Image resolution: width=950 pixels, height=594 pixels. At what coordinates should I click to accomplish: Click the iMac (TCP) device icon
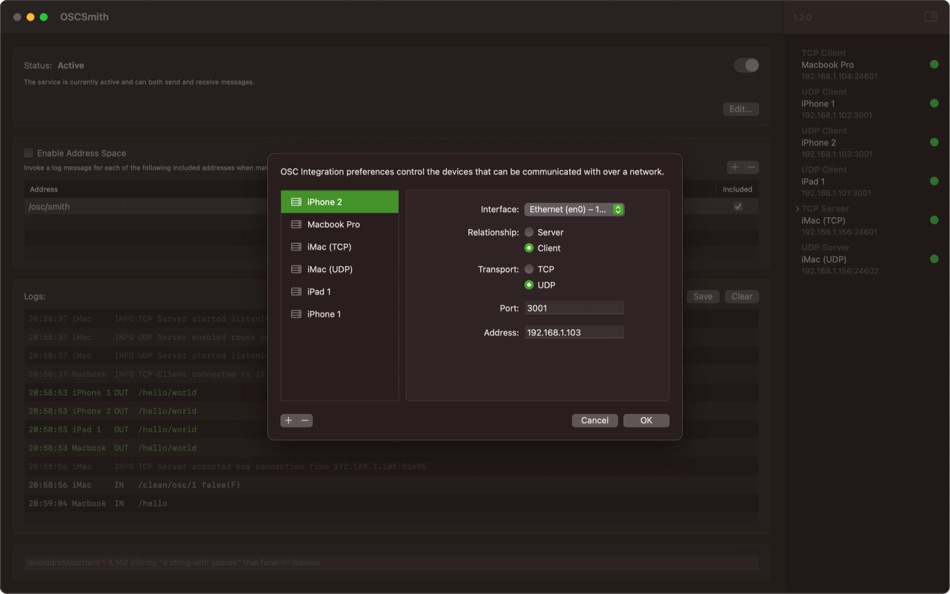click(x=296, y=247)
